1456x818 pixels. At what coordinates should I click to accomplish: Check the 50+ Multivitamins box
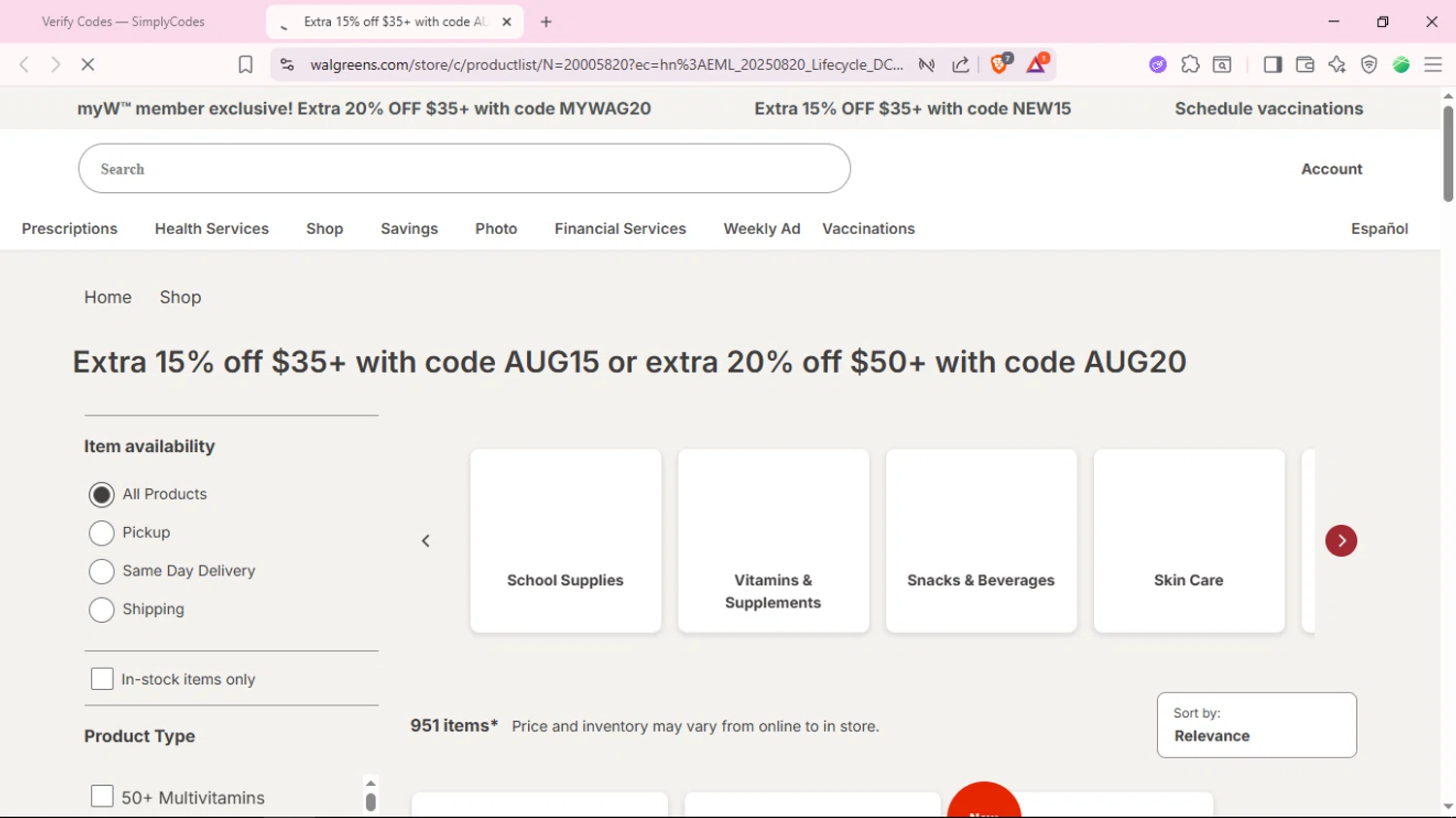(x=102, y=797)
